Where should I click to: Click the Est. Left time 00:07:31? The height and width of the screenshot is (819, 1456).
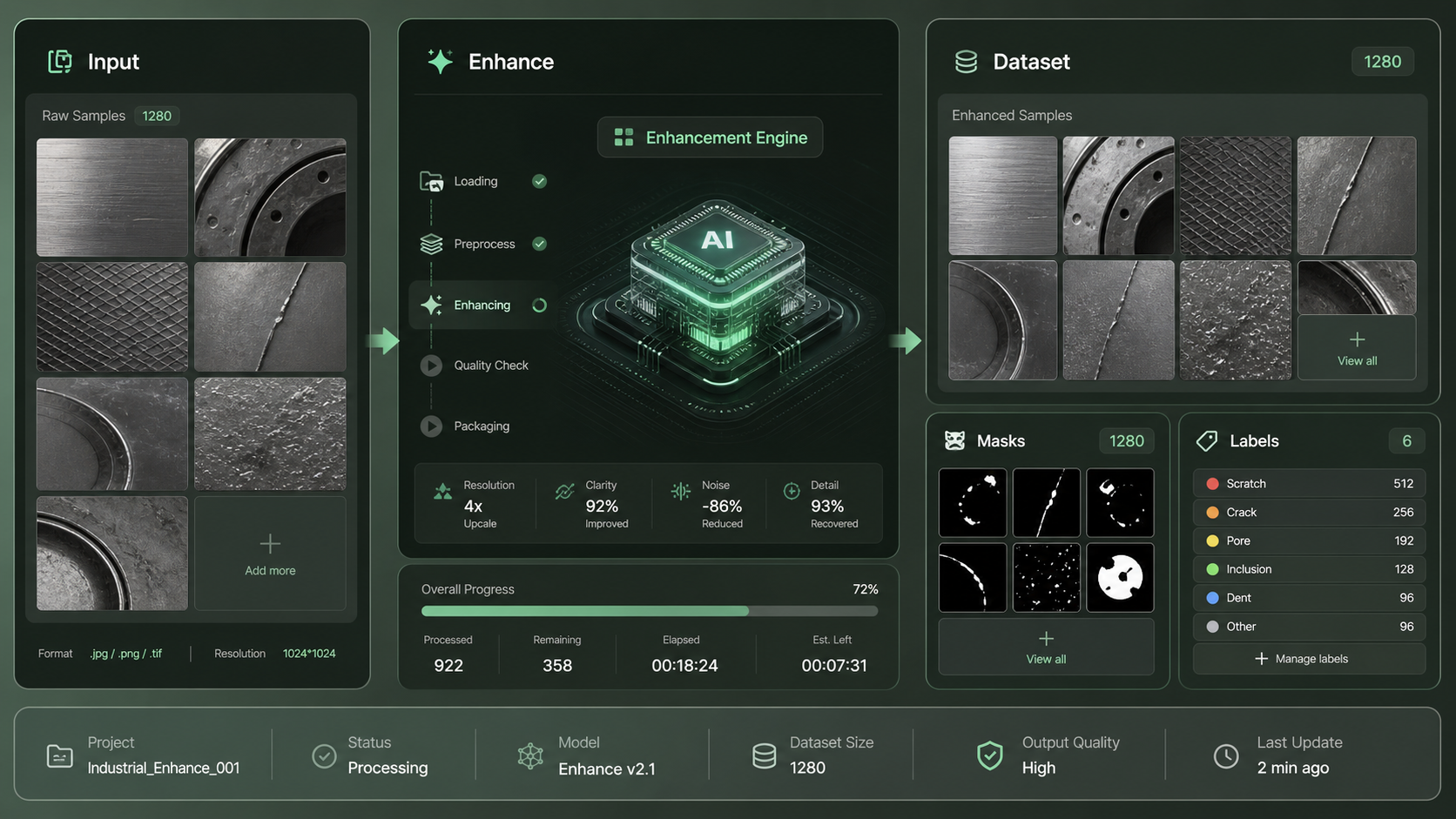coord(834,666)
